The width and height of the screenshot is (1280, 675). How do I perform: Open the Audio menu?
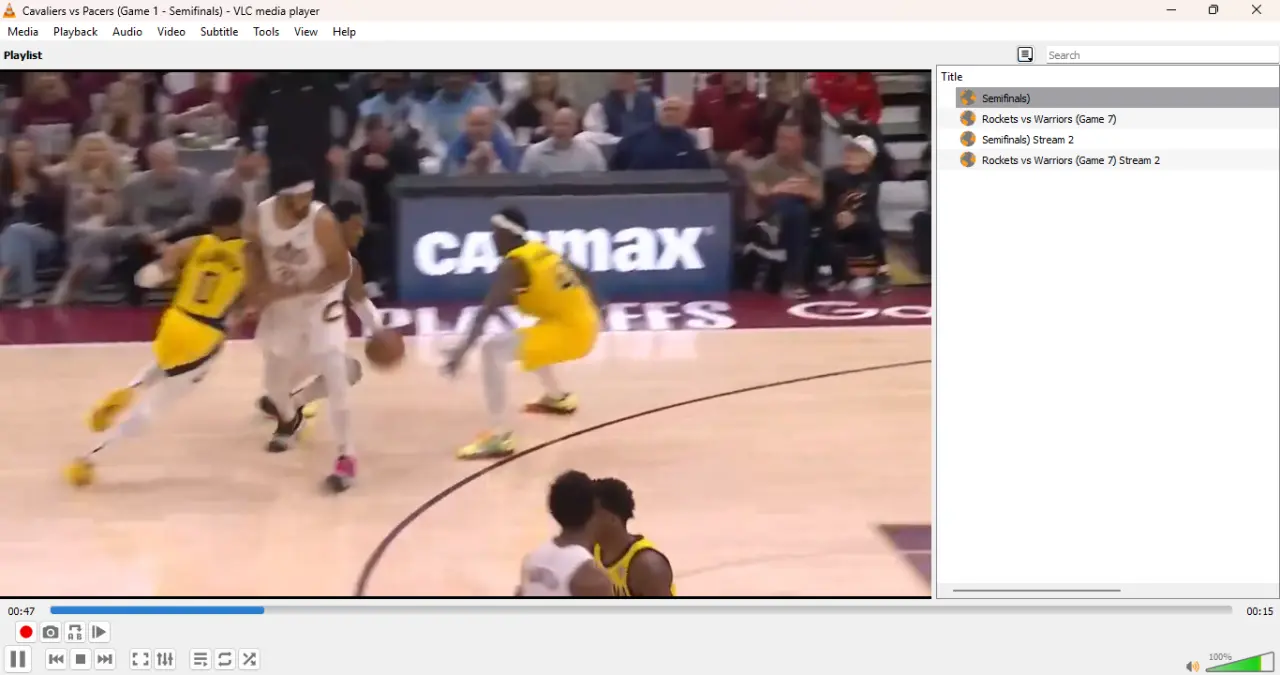coord(127,32)
